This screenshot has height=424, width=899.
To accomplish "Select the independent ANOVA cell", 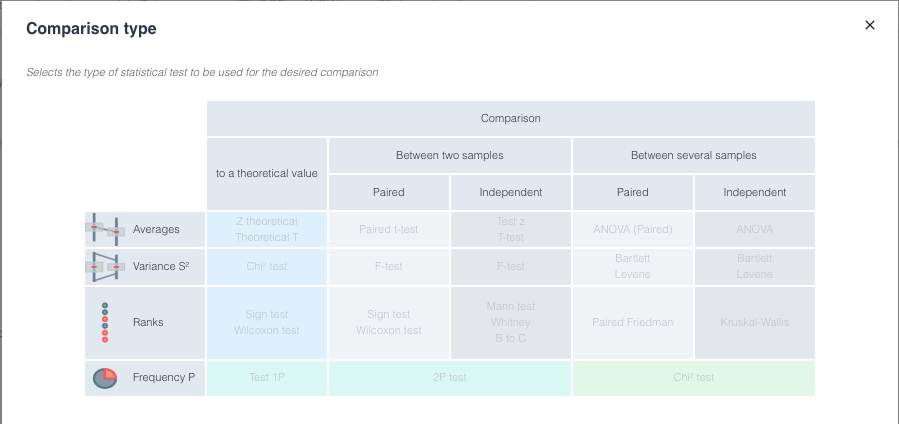I will (x=755, y=229).
